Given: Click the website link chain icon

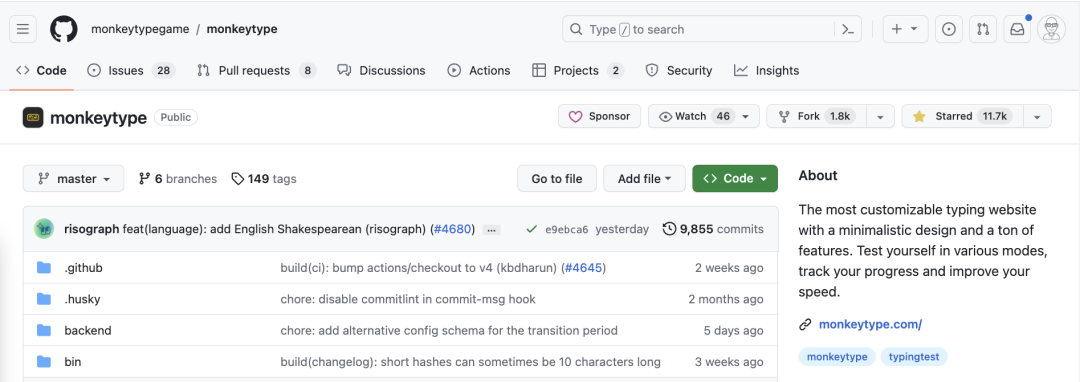Looking at the screenshot, I should (x=804, y=324).
